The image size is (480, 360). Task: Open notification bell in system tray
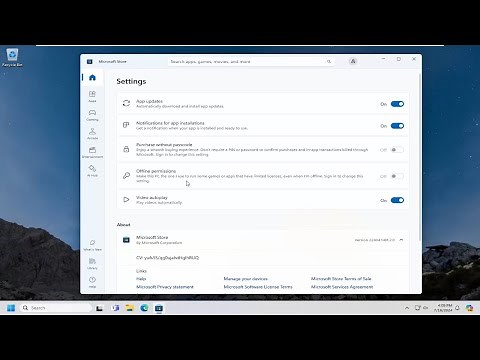click(x=457, y=308)
